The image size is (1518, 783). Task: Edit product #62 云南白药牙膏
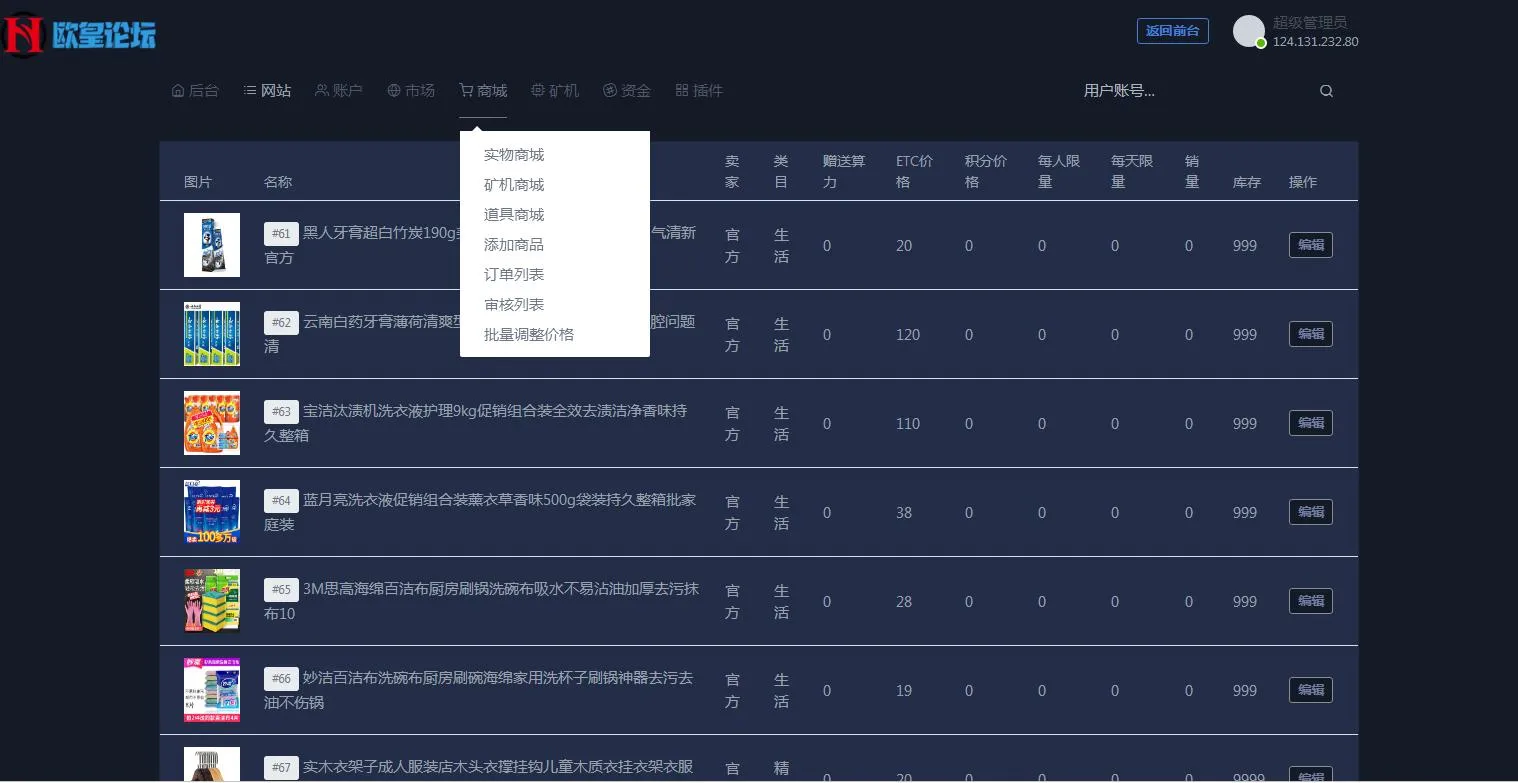point(1310,334)
